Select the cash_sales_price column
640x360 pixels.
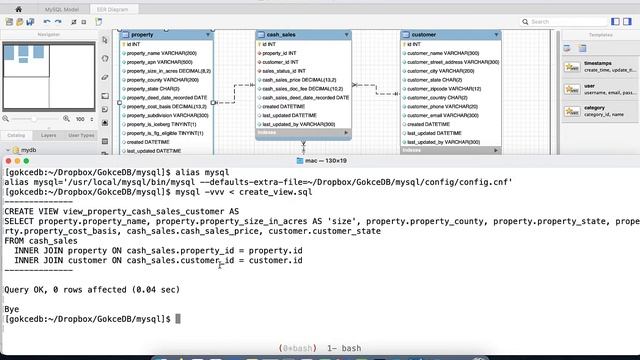[x=303, y=80]
